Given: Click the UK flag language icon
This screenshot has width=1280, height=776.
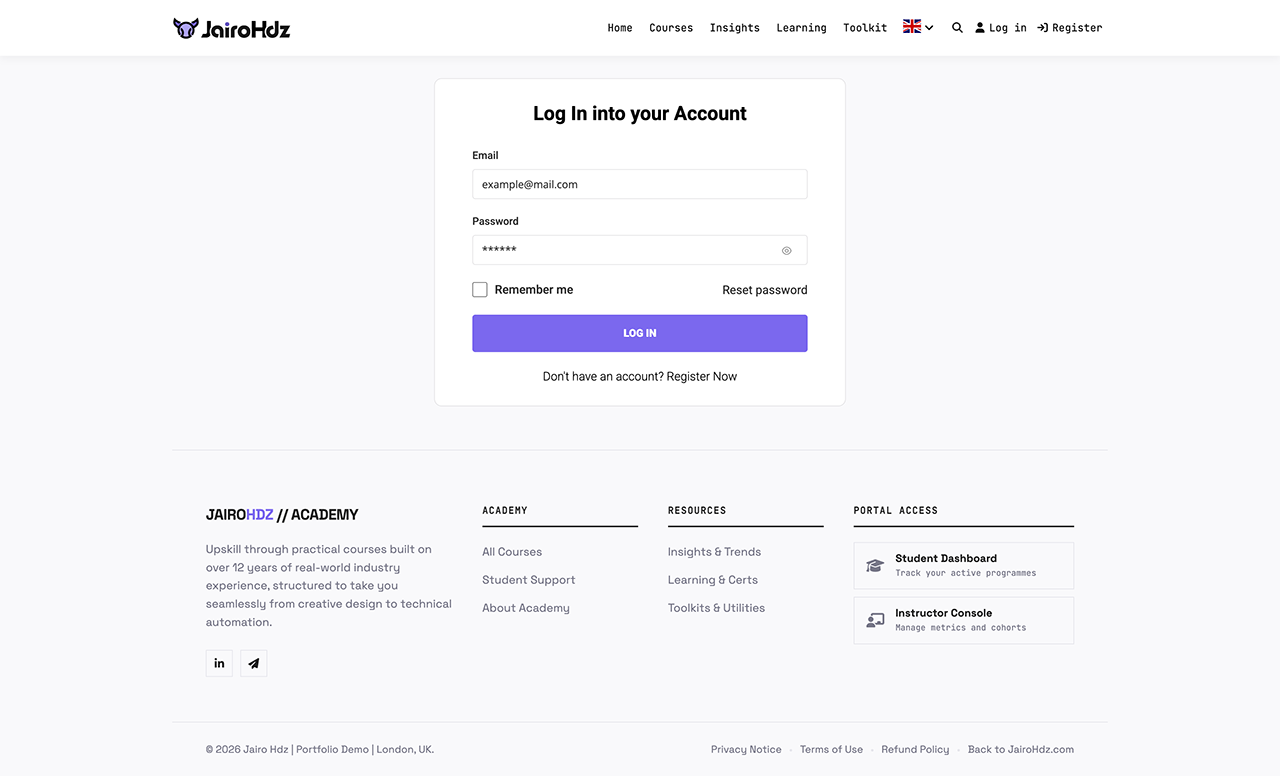Looking at the screenshot, I should tap(912, 27).
